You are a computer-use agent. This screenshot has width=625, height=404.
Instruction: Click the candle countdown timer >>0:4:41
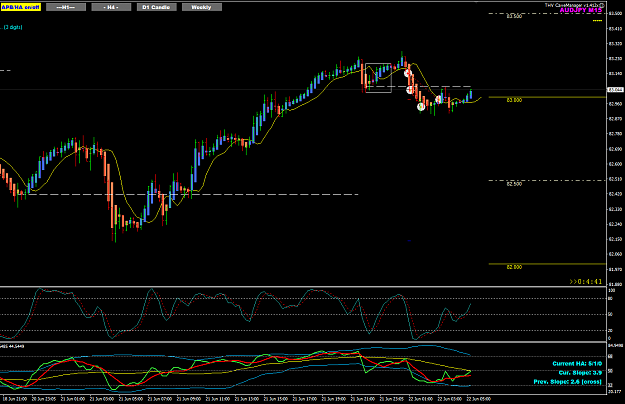[x=585, y=282]
